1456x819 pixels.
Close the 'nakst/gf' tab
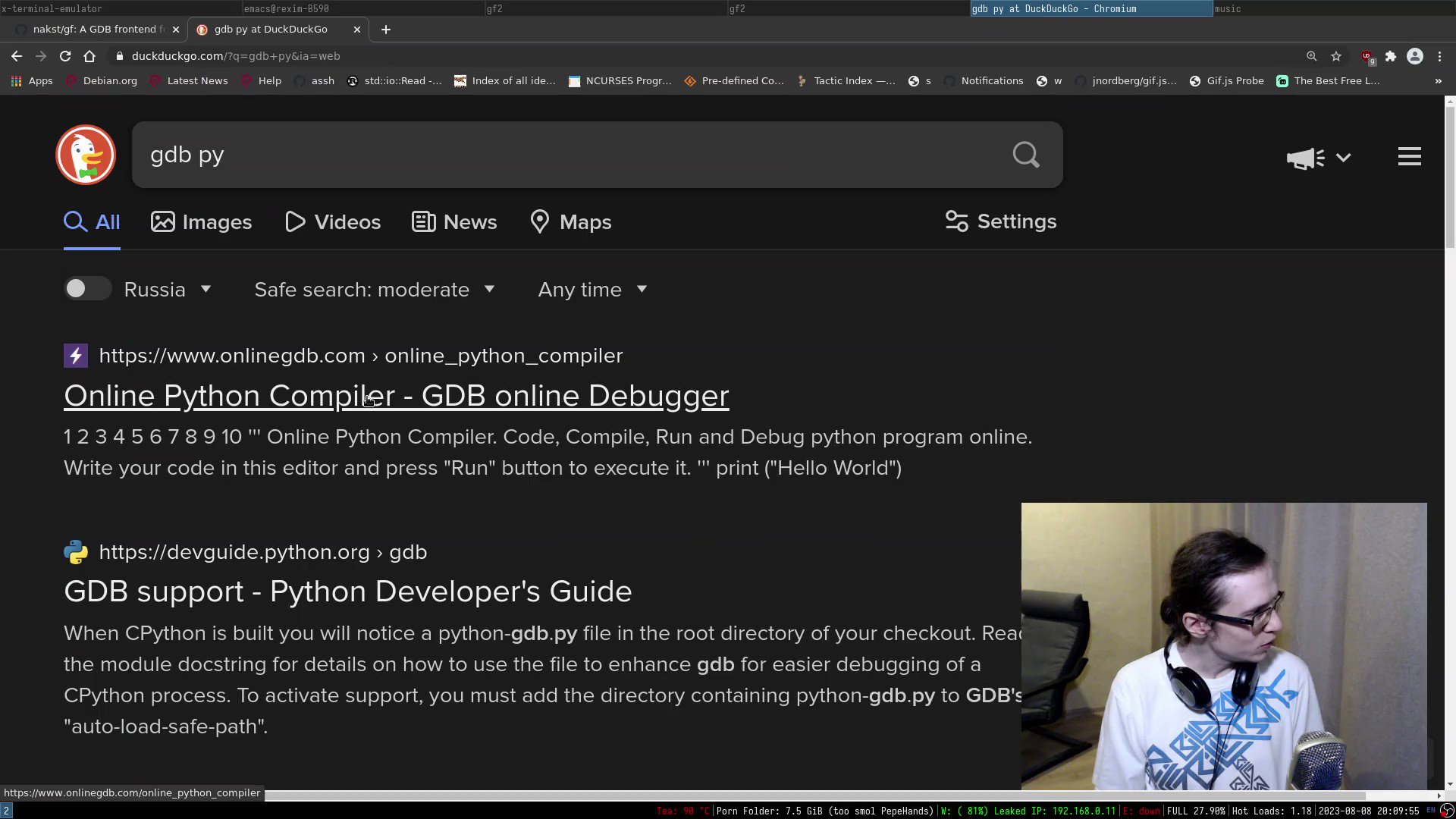coord(176,30)
